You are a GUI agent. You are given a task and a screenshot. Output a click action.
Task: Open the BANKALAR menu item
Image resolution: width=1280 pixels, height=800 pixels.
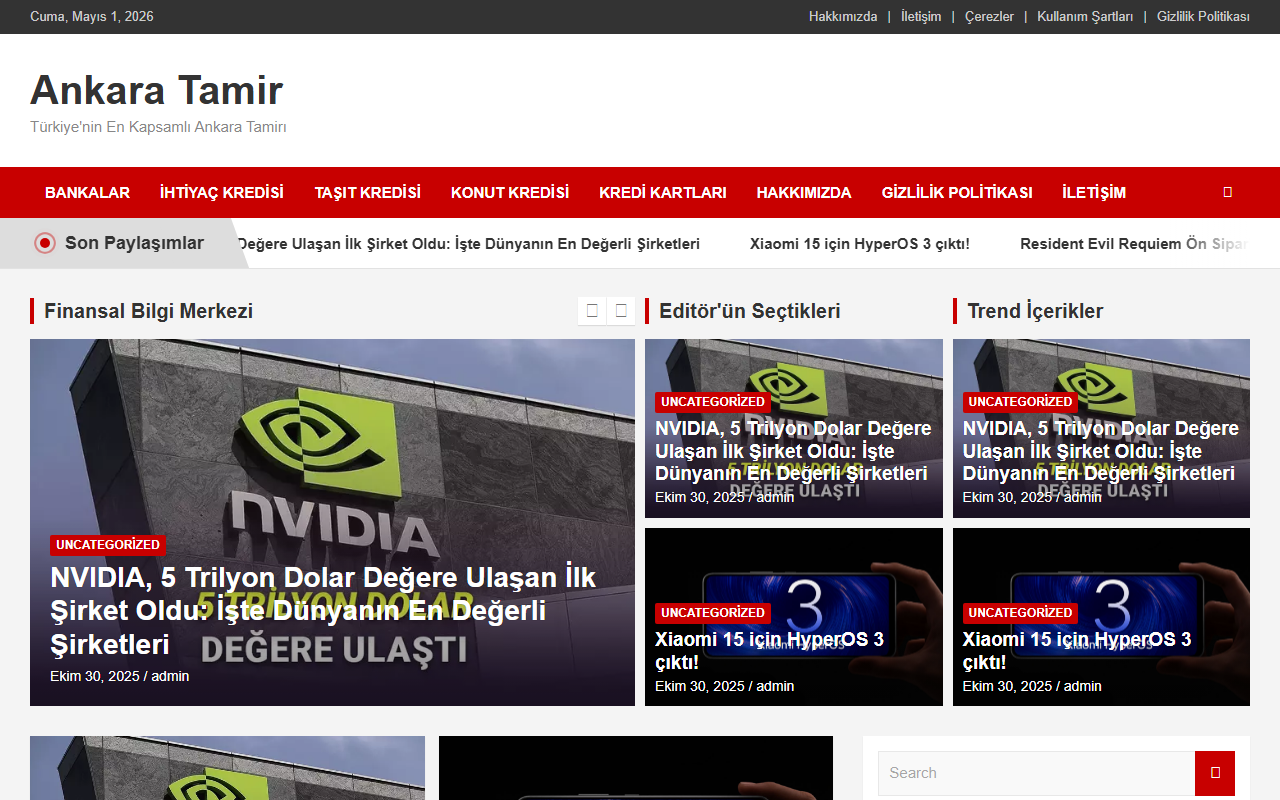tap(87, 192)
